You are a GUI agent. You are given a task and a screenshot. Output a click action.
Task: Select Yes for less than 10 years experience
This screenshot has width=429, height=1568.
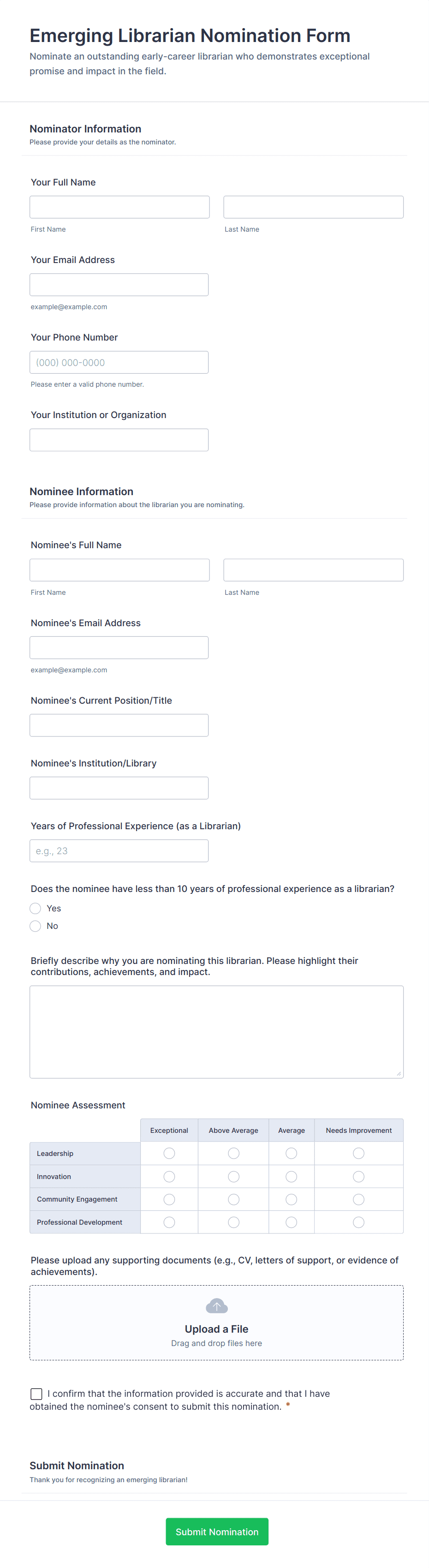tap(36, 908)
